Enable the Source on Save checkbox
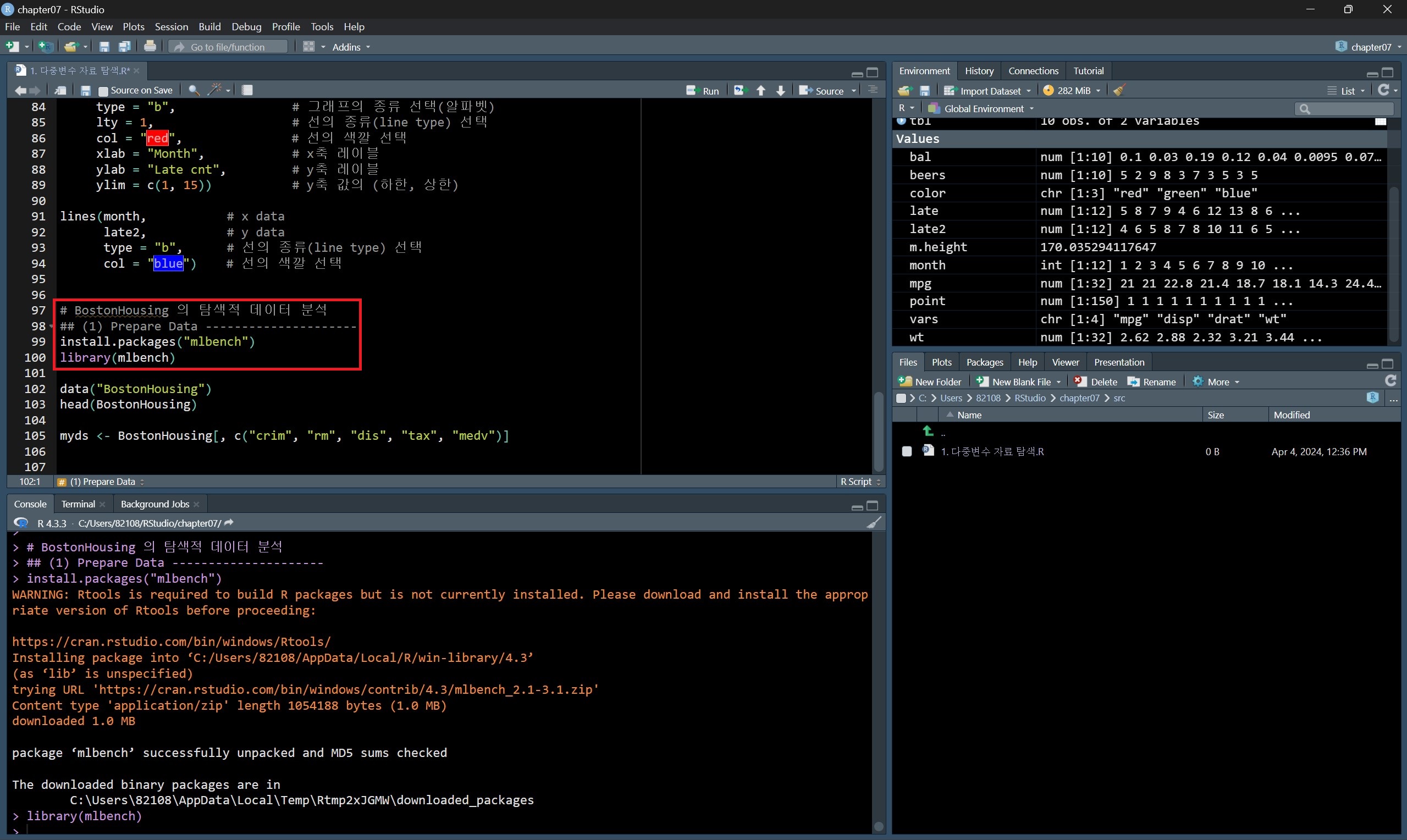Viewport: 1407px width, 840px height. coord(103,91)
